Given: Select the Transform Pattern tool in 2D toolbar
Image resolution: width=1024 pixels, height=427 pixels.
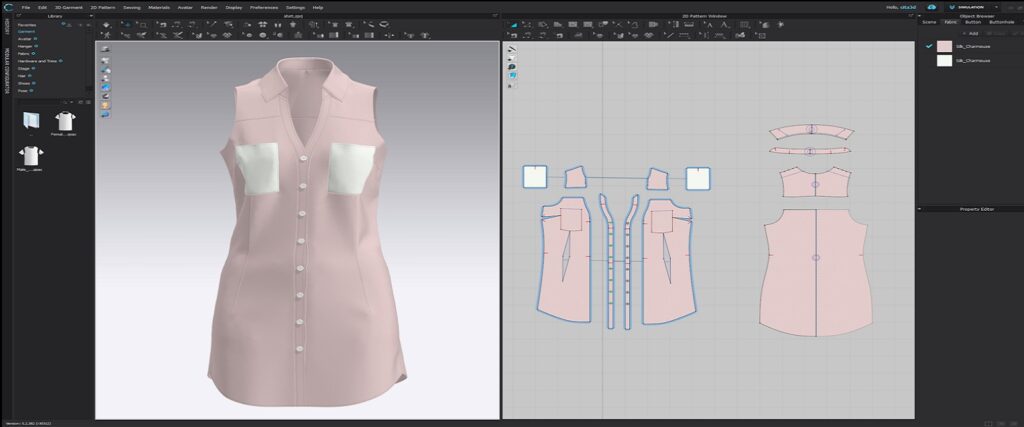Looking at the screenshot, I should coord(513,24).
